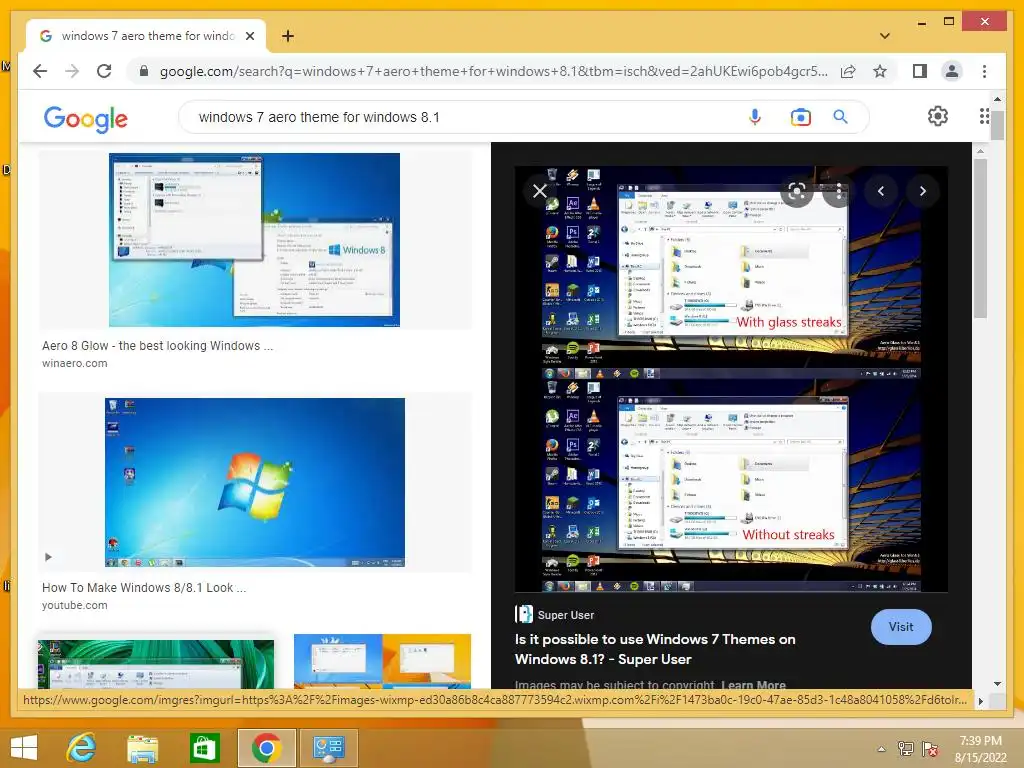Open the Super User source link
This screenshot has width=1024, height=768.
point(554,615)
